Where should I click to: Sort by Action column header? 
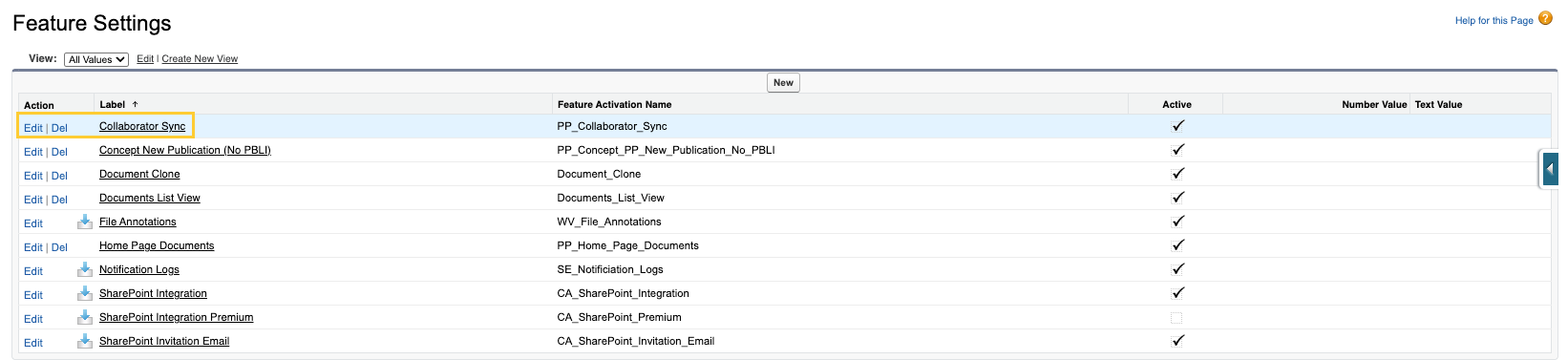(x=39, y=105)
